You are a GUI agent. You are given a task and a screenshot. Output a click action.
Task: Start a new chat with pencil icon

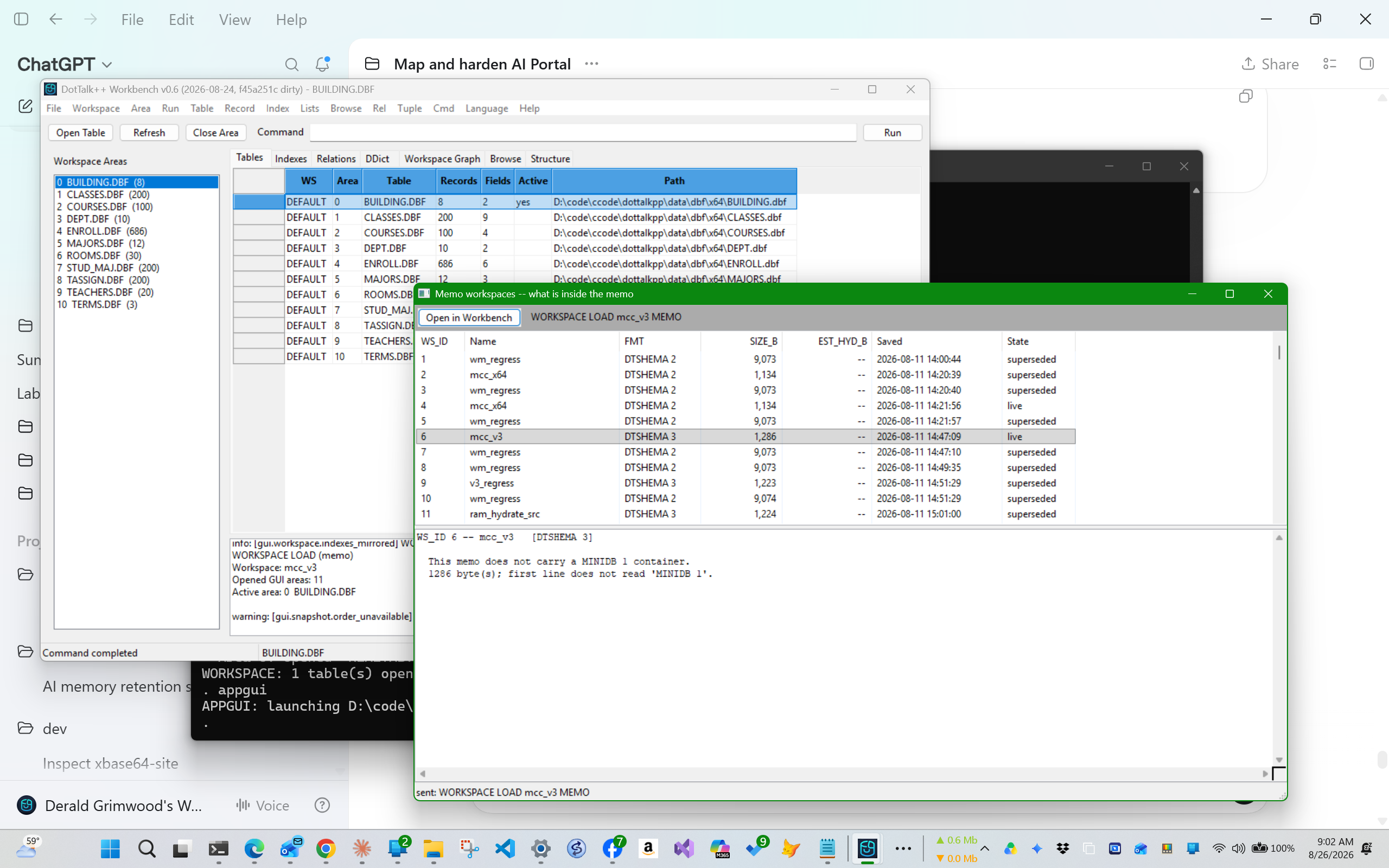pyautogui.click(x=26, y=106)
